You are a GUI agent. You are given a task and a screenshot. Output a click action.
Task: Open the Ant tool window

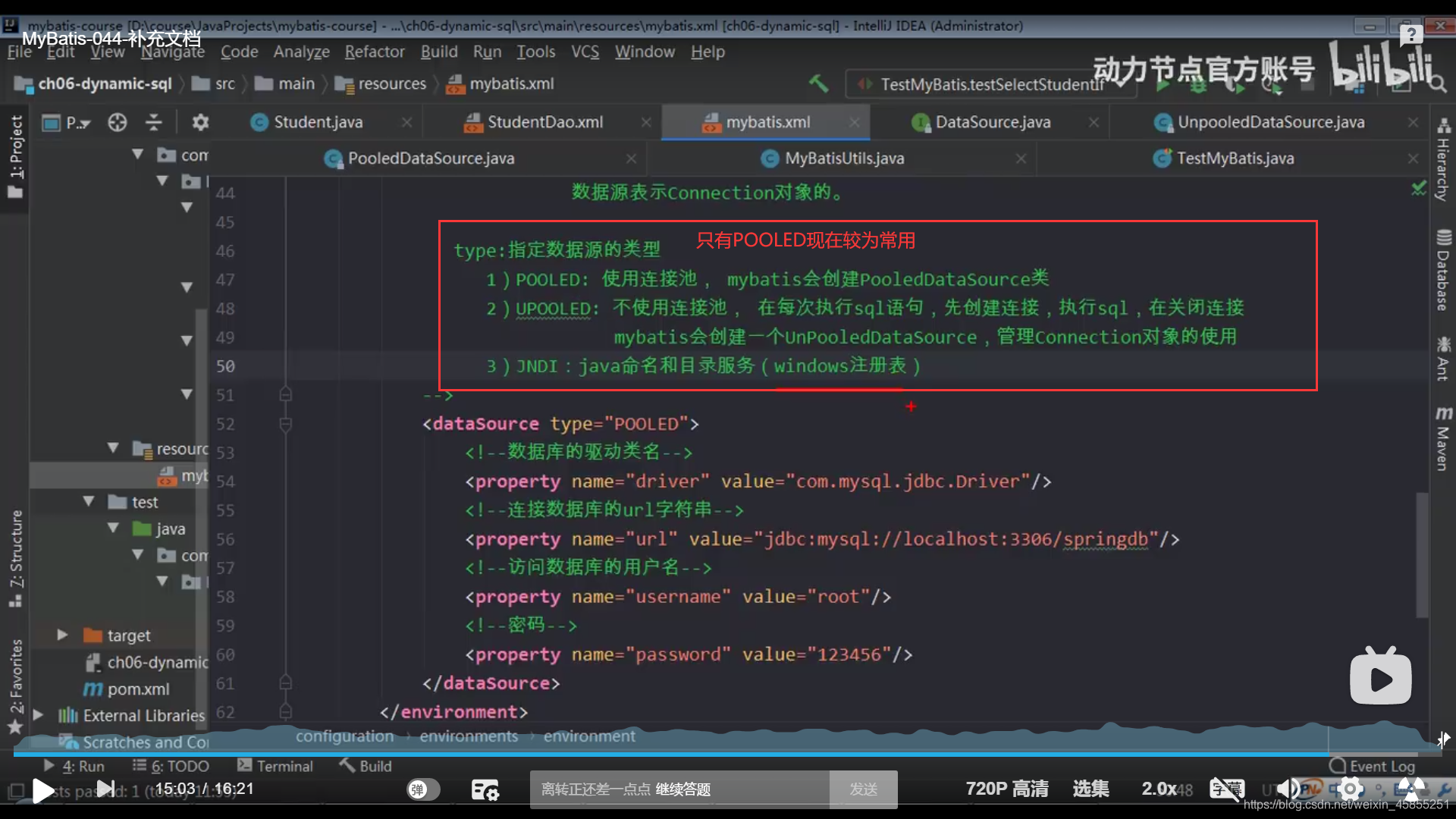coord(1442,359)
